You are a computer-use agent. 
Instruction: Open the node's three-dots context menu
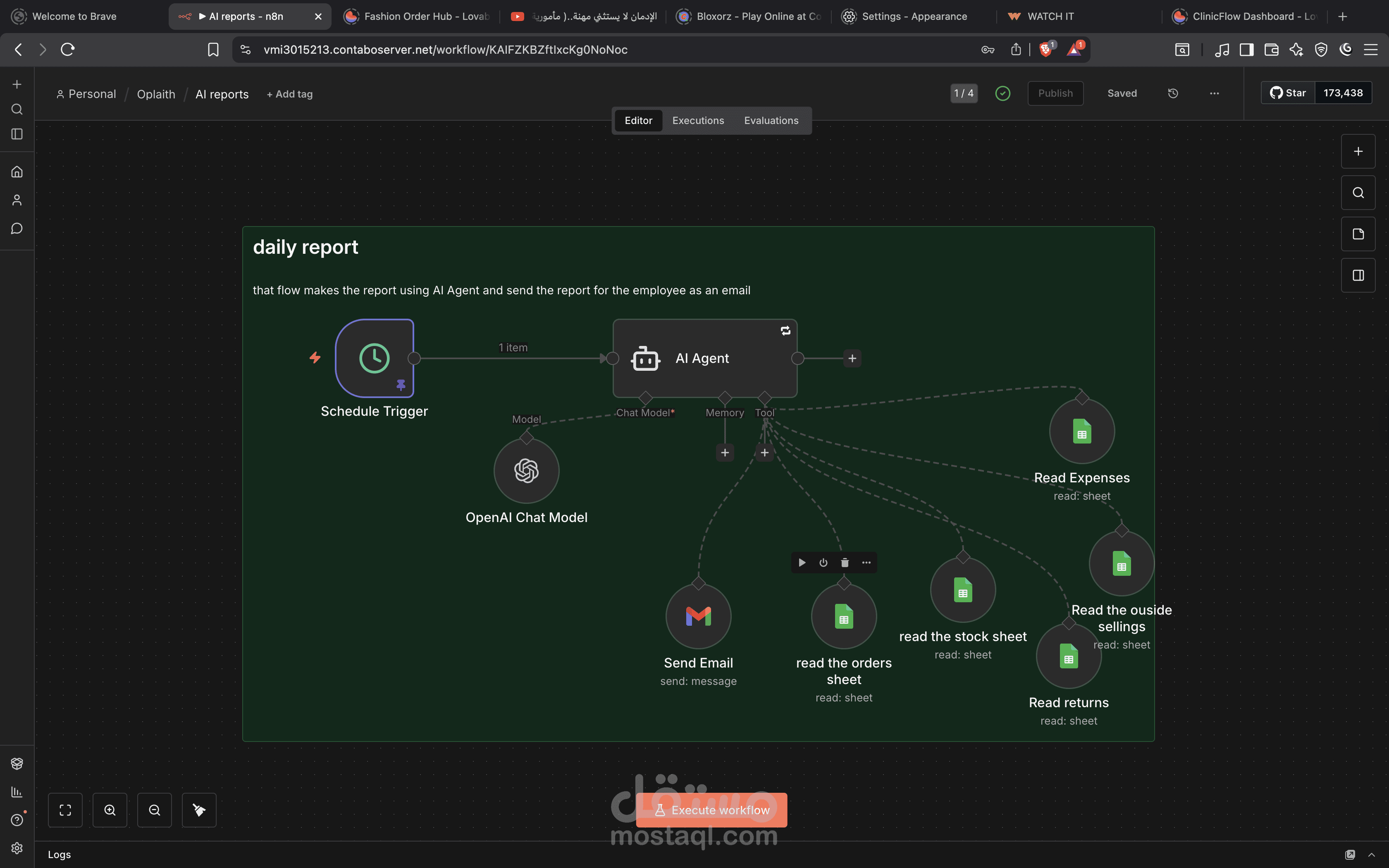[866, 563]
